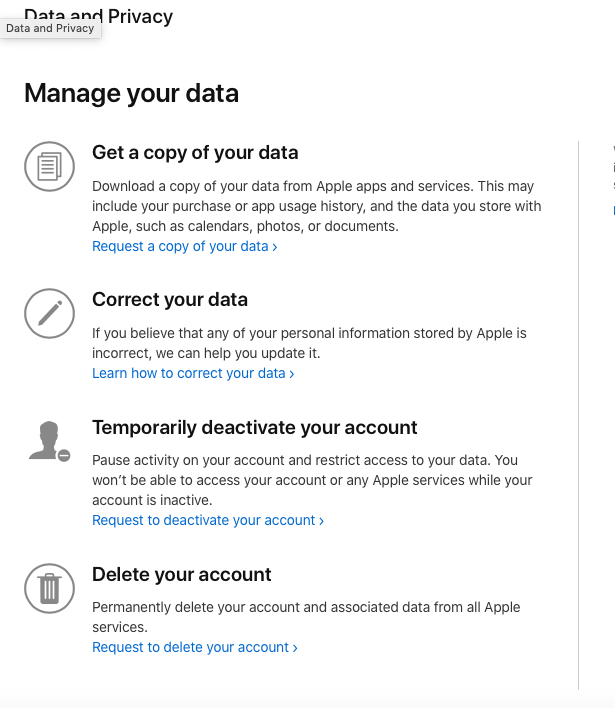The width and height of the screenshot is (615, 708).
Task: Open the Request to deactivate your account link
Action: pos(208,520)
